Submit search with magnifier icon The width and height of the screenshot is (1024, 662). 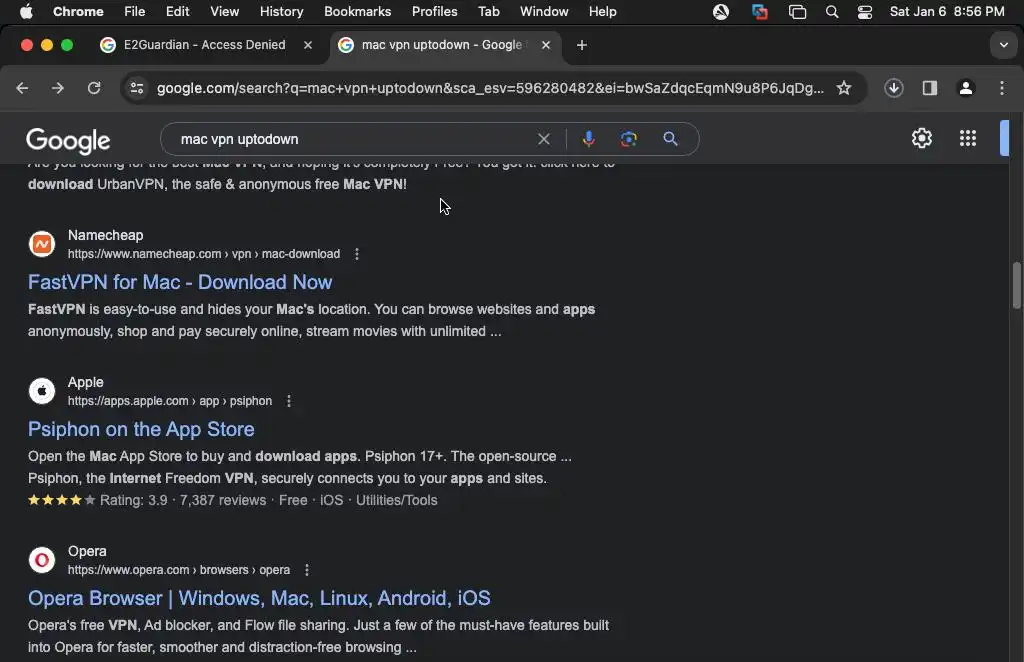pos(670,138)
